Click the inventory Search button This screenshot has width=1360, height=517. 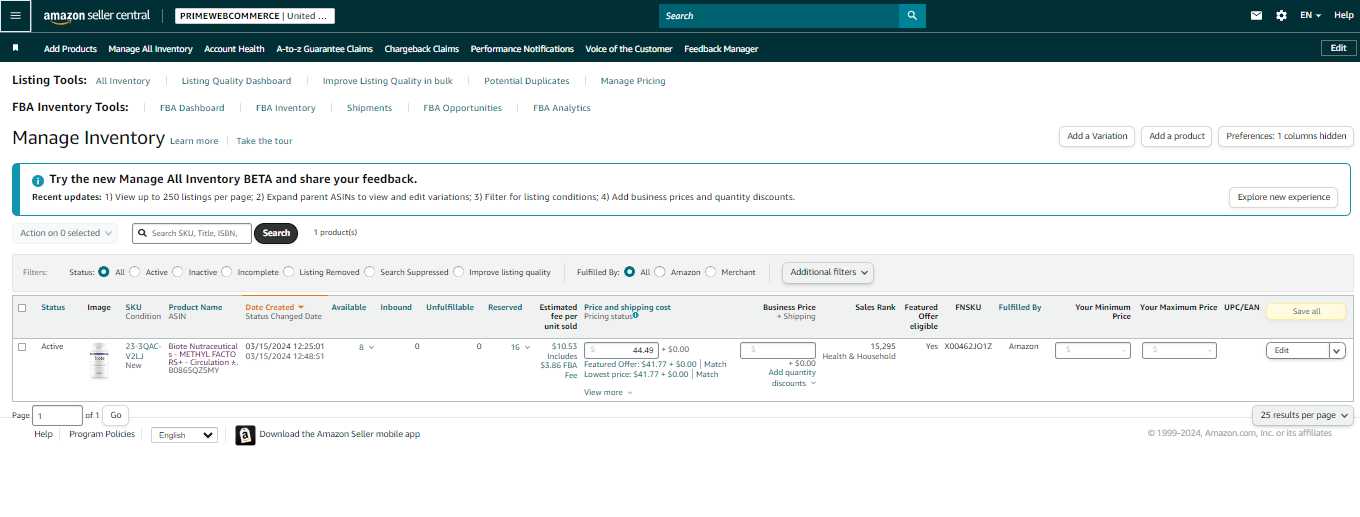(x=276, y=233)
